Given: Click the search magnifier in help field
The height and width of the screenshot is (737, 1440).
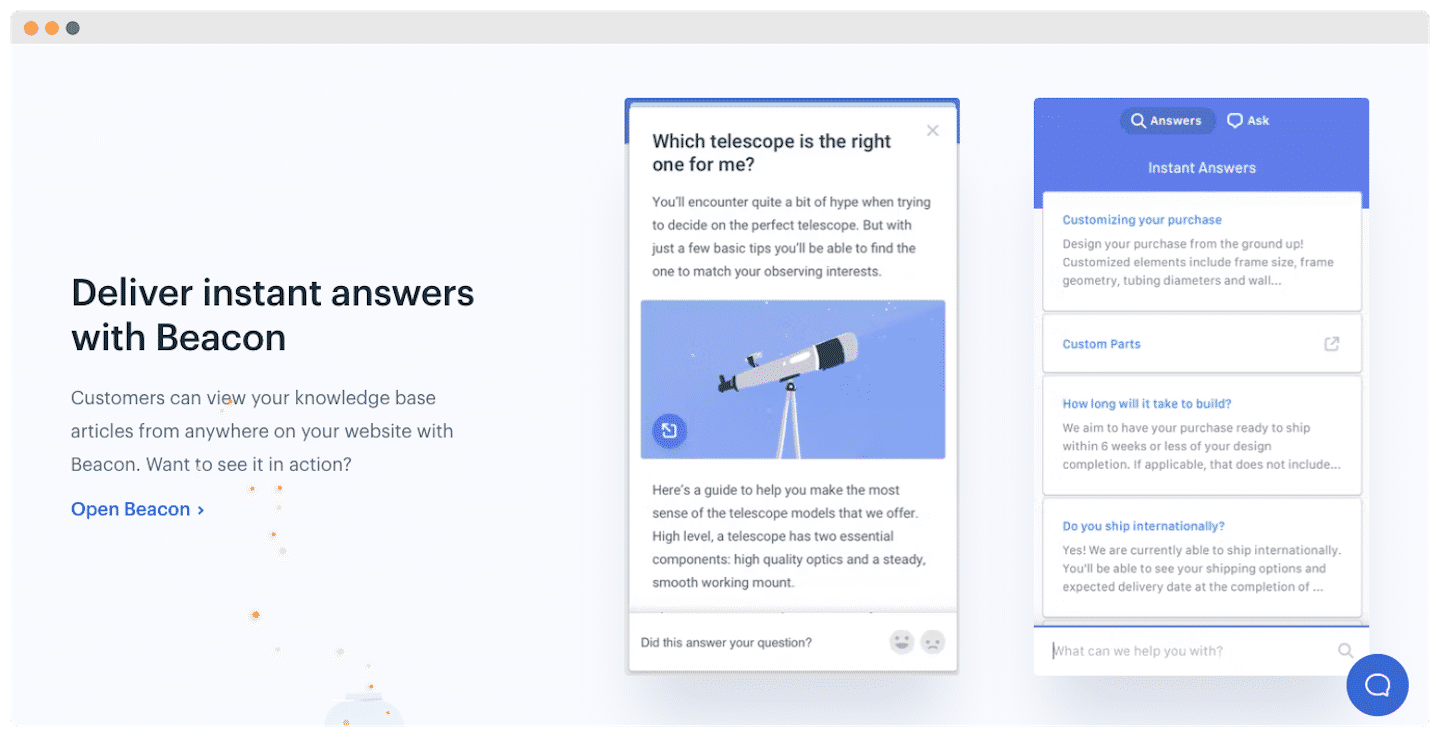Looking at the screenshot, I should click(x=1345, y=650).
